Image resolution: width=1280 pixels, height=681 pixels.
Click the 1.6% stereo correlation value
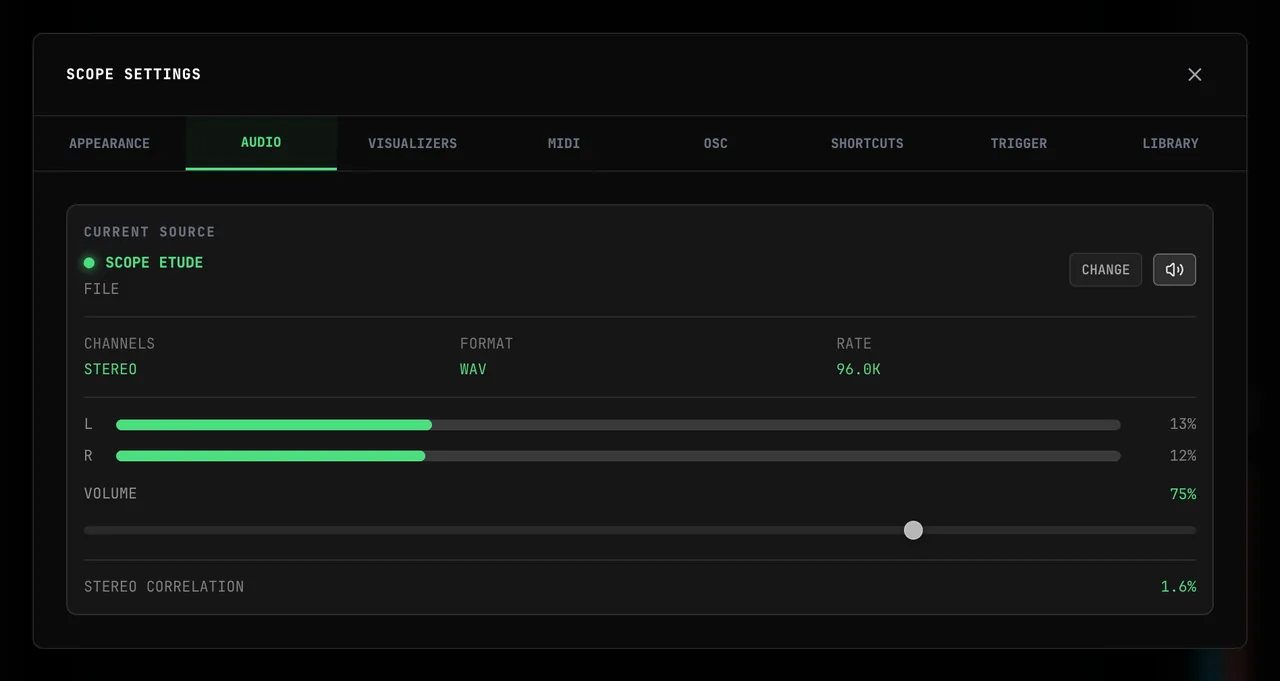(1178, 586)
